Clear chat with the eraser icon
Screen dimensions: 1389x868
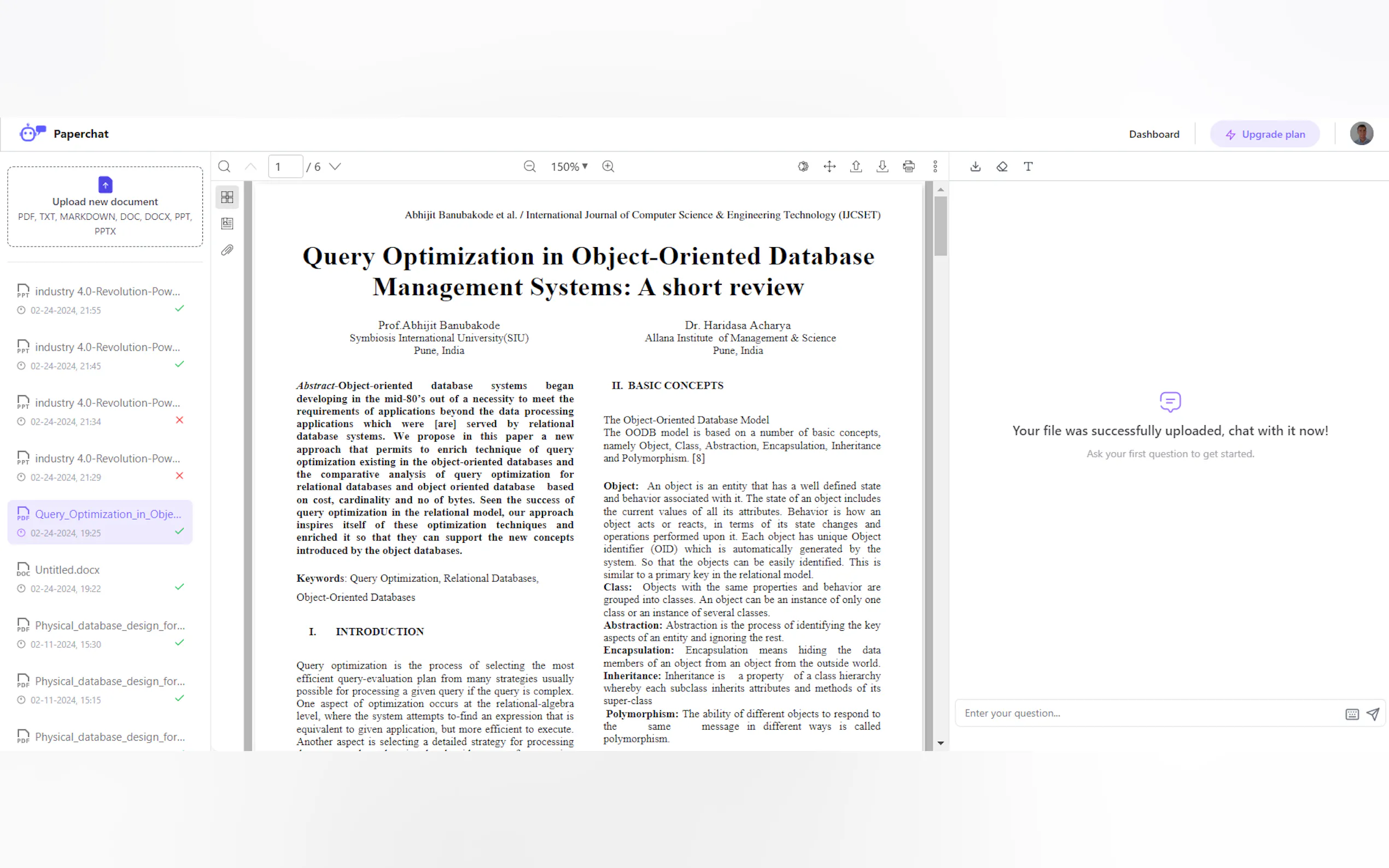[1002, 167]
